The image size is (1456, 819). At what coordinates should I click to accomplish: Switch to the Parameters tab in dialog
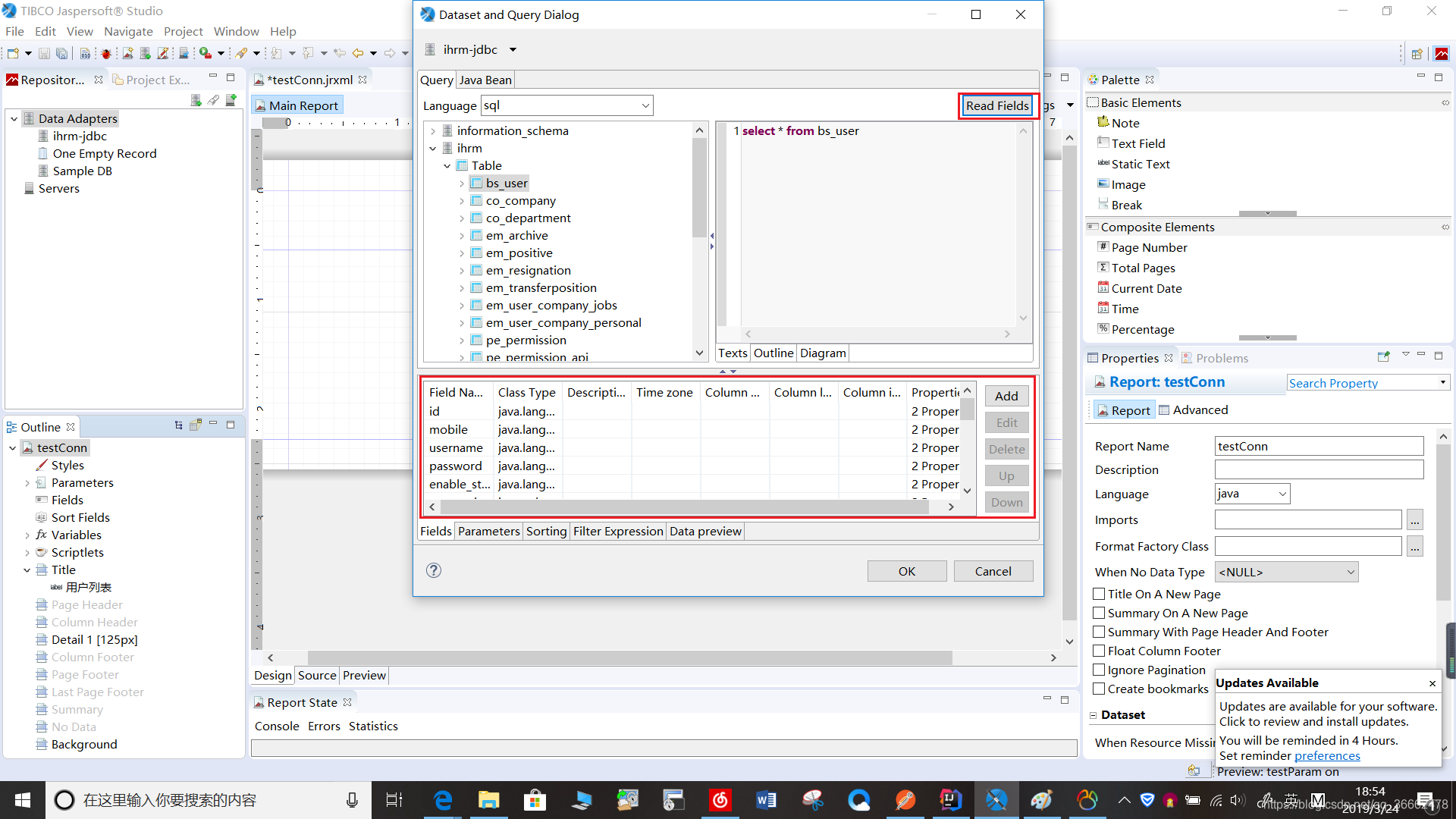point(489,531)
